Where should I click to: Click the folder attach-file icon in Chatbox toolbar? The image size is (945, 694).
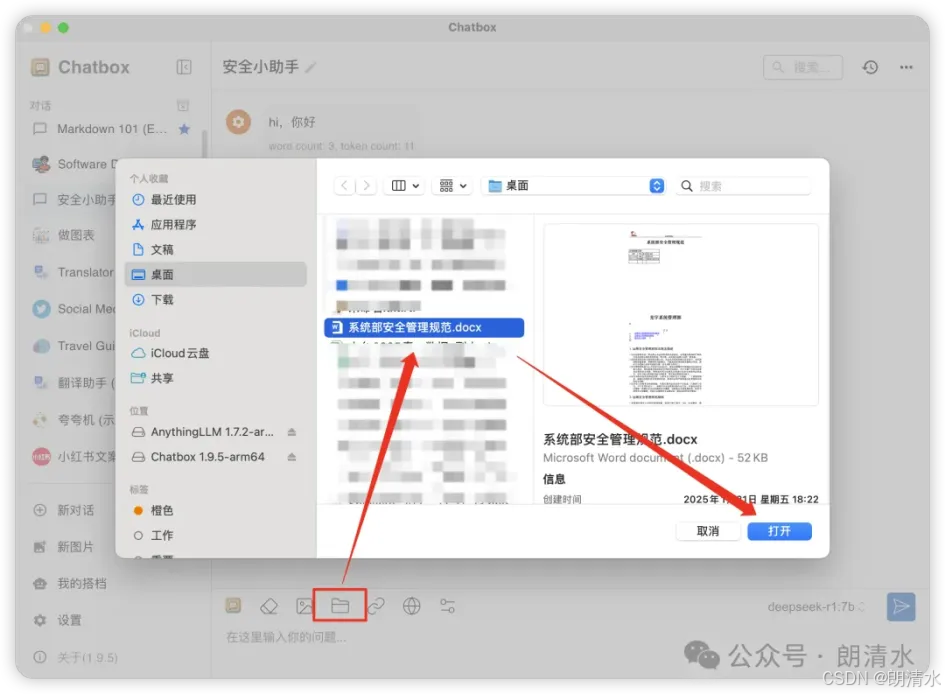click(x=340, y=605)
